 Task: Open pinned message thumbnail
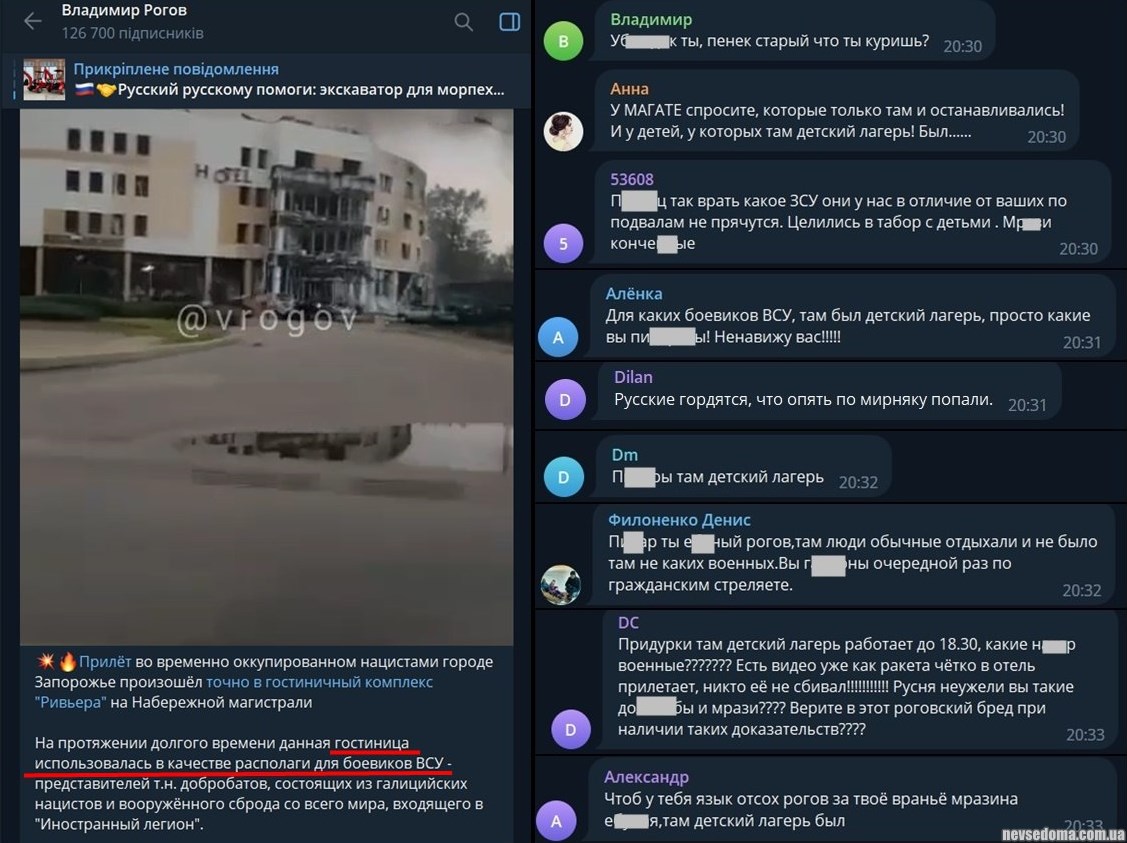(44, 79)
